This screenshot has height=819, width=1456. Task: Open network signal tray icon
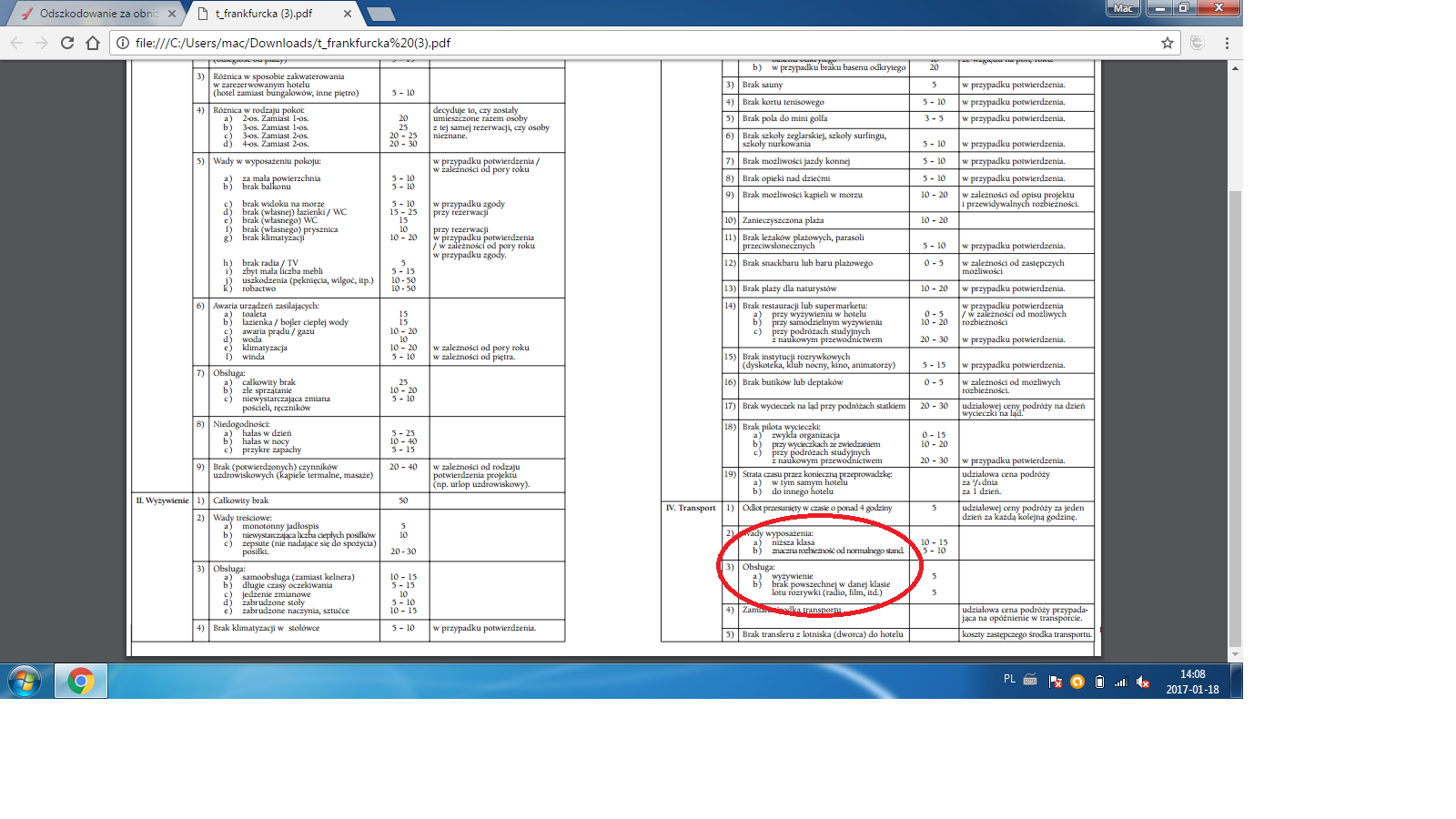(1121, 682)
